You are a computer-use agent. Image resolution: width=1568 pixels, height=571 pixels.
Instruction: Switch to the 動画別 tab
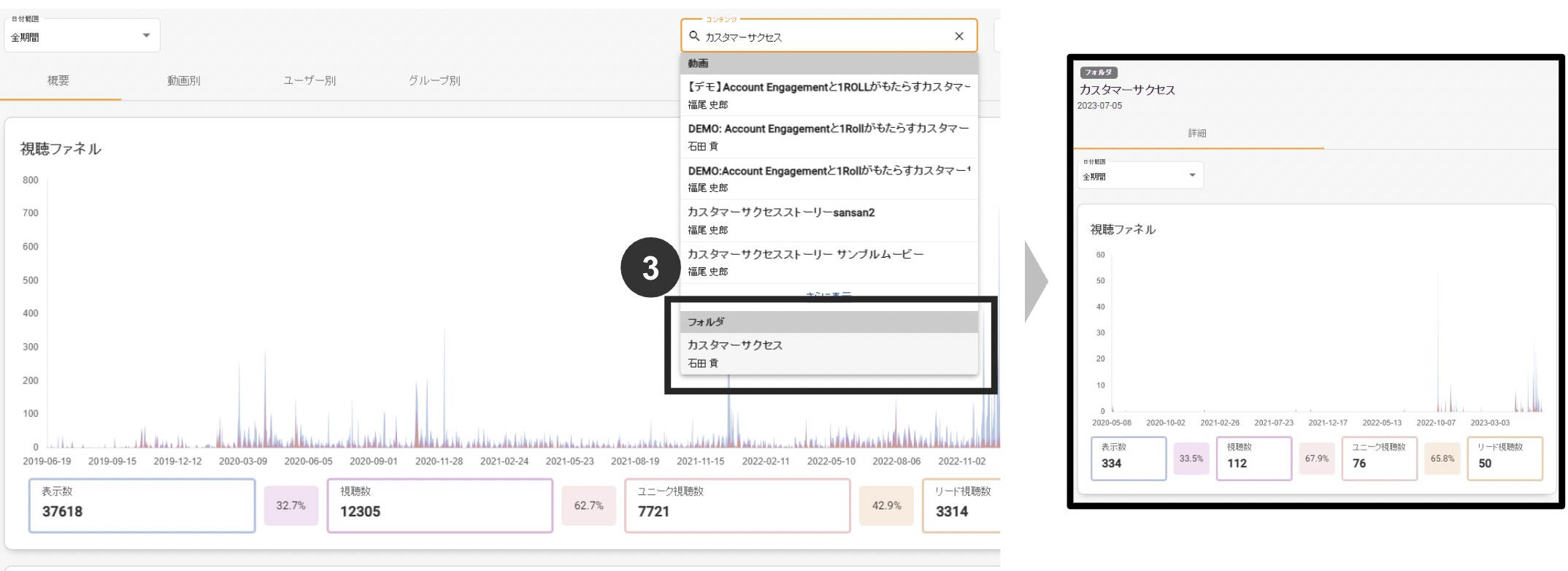[x=184, y=80]
